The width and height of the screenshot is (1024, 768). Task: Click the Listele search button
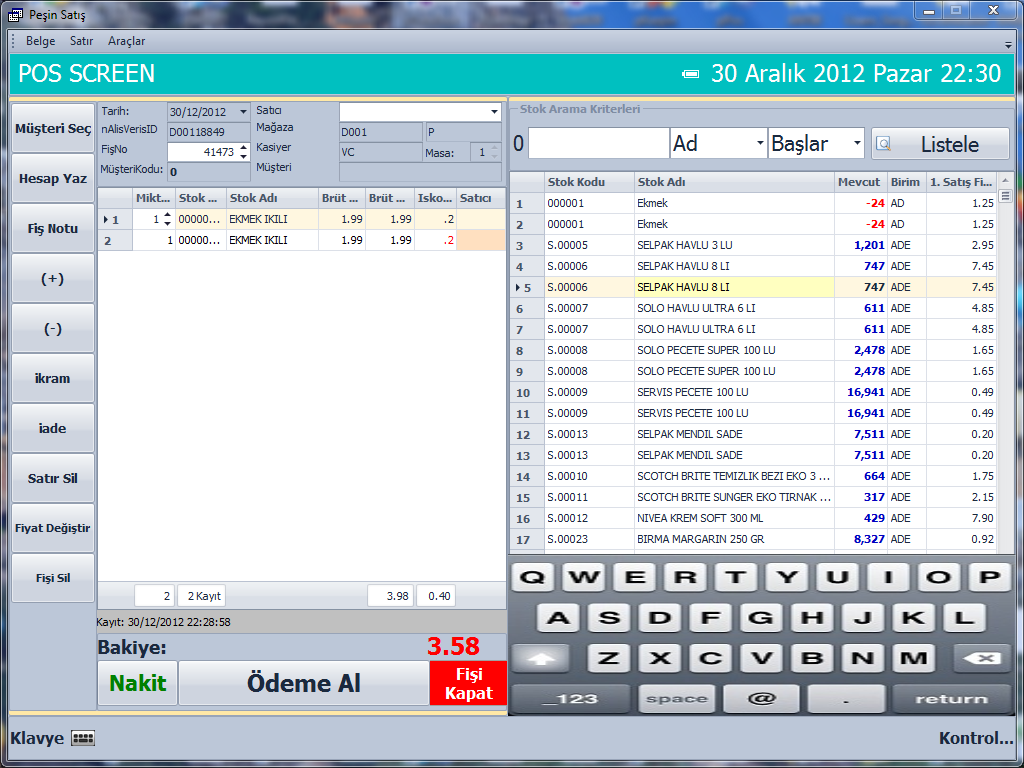[939, 144]
